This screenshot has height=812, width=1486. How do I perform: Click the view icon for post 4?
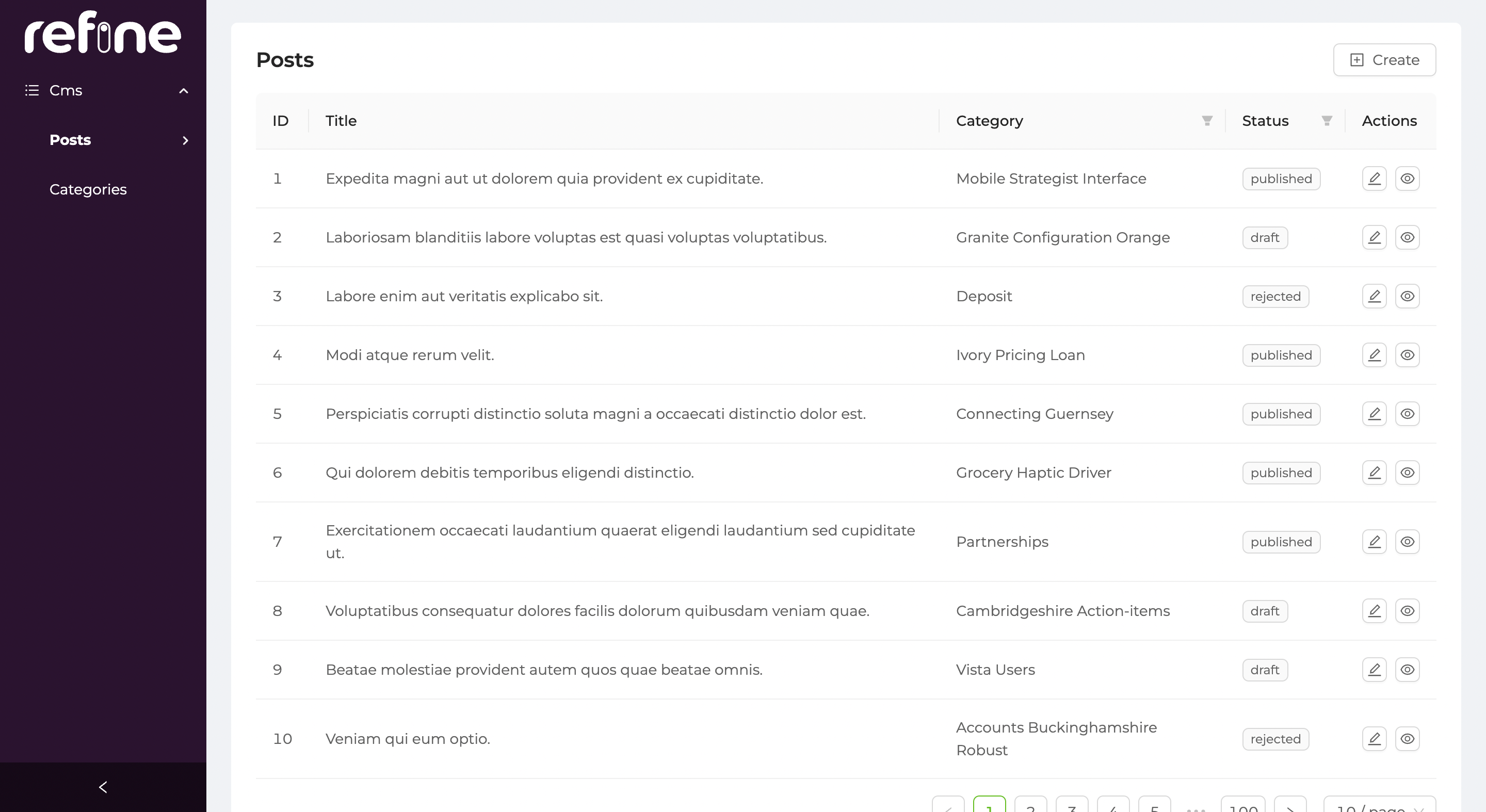1407,355
